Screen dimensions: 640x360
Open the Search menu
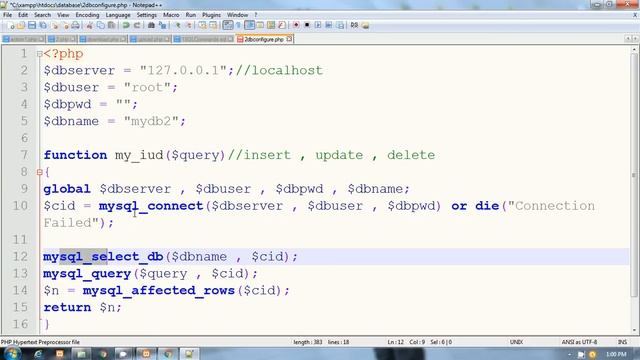tap(42, 15)
